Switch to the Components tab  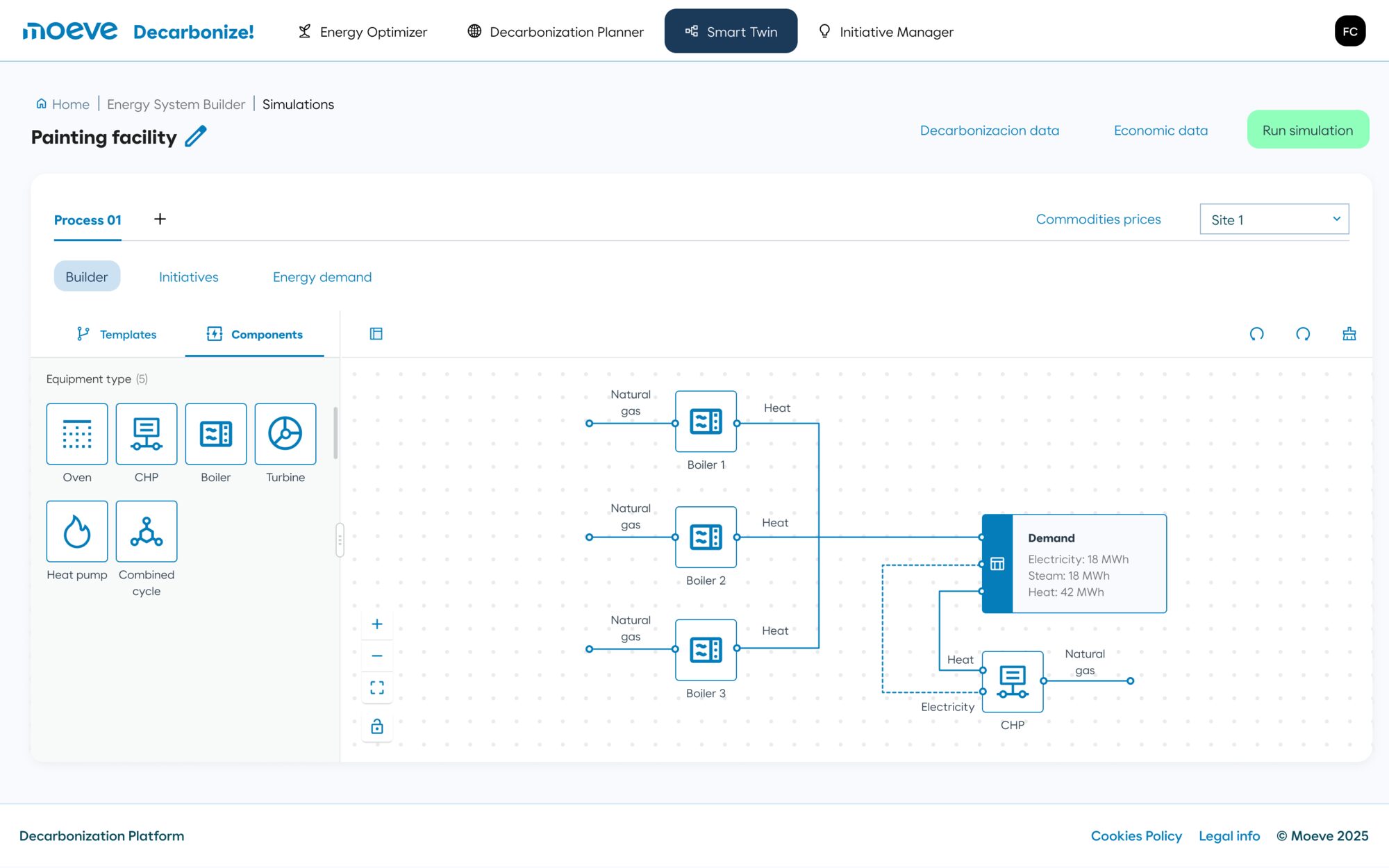tap(254, 334)
